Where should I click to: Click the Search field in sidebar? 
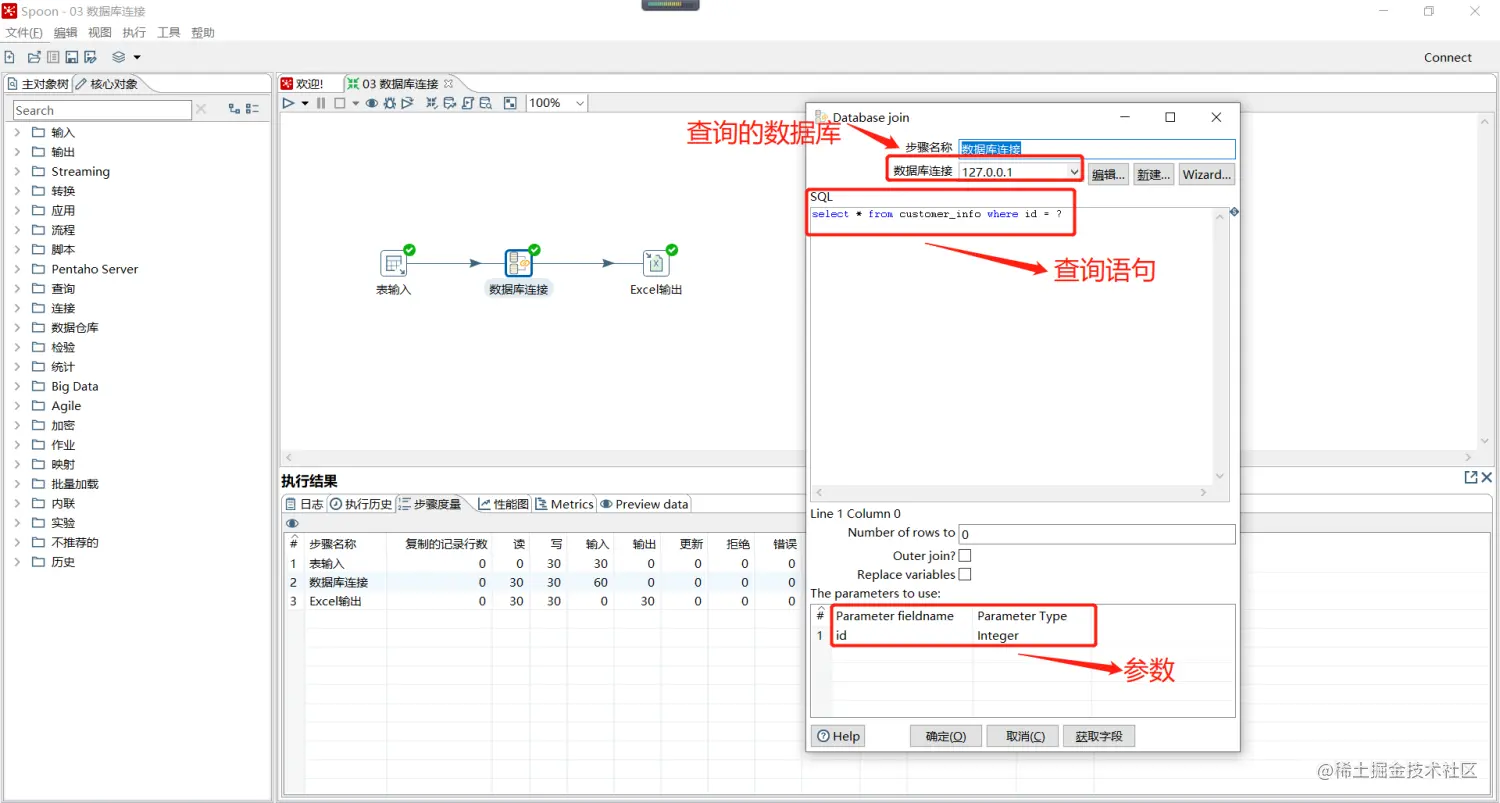click(x=102, y=110)
